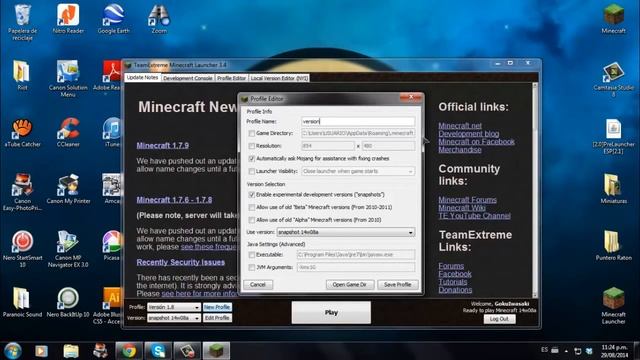
Task: Select the Nero BackItUp 10 icon
Action: click(68, 302)
